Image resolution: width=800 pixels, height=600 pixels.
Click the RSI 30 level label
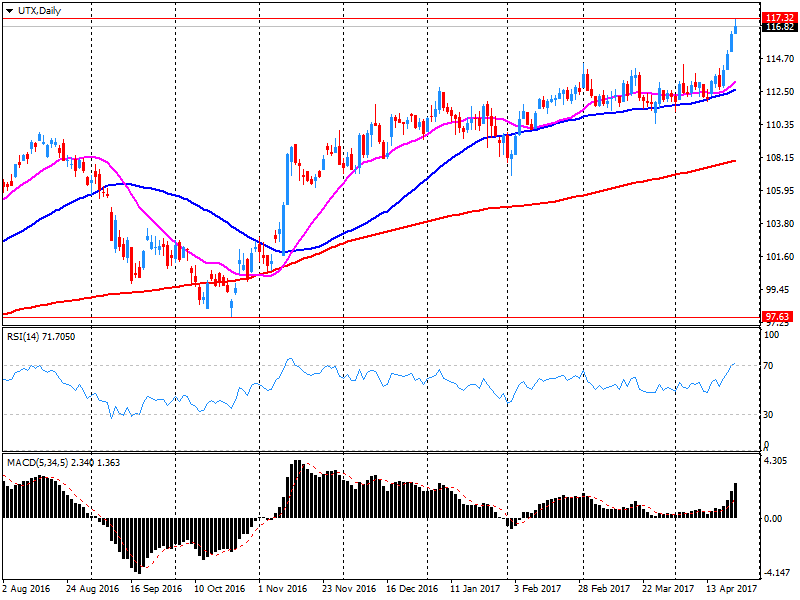768,415
